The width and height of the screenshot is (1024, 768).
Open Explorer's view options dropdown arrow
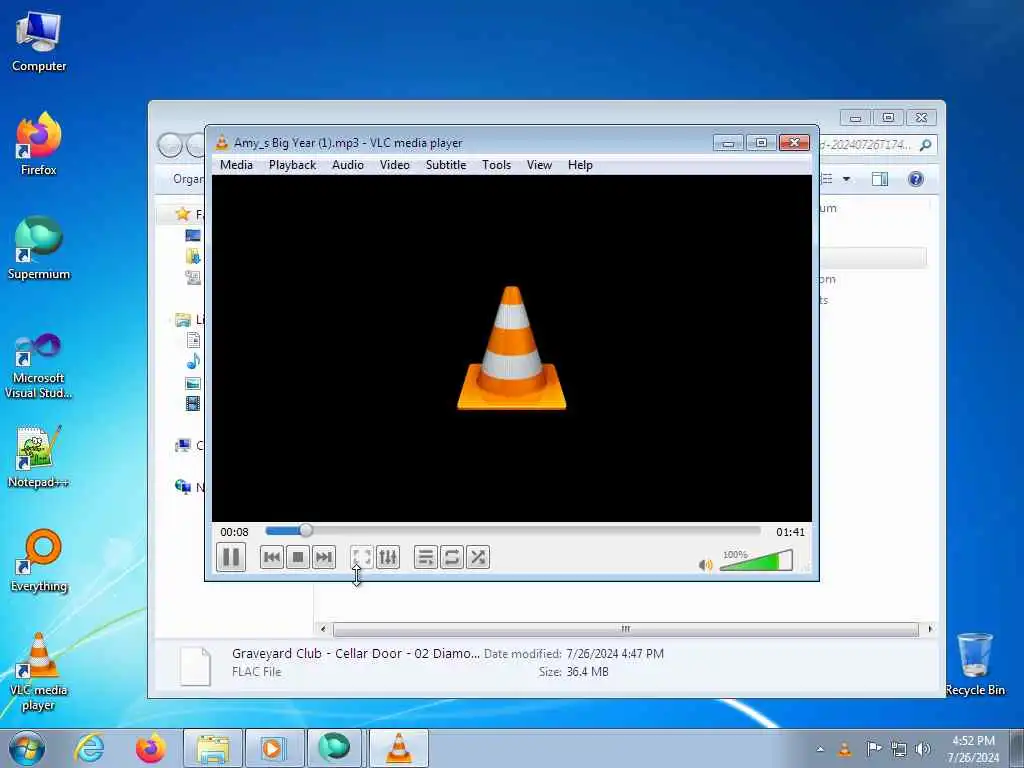point(846,179)
